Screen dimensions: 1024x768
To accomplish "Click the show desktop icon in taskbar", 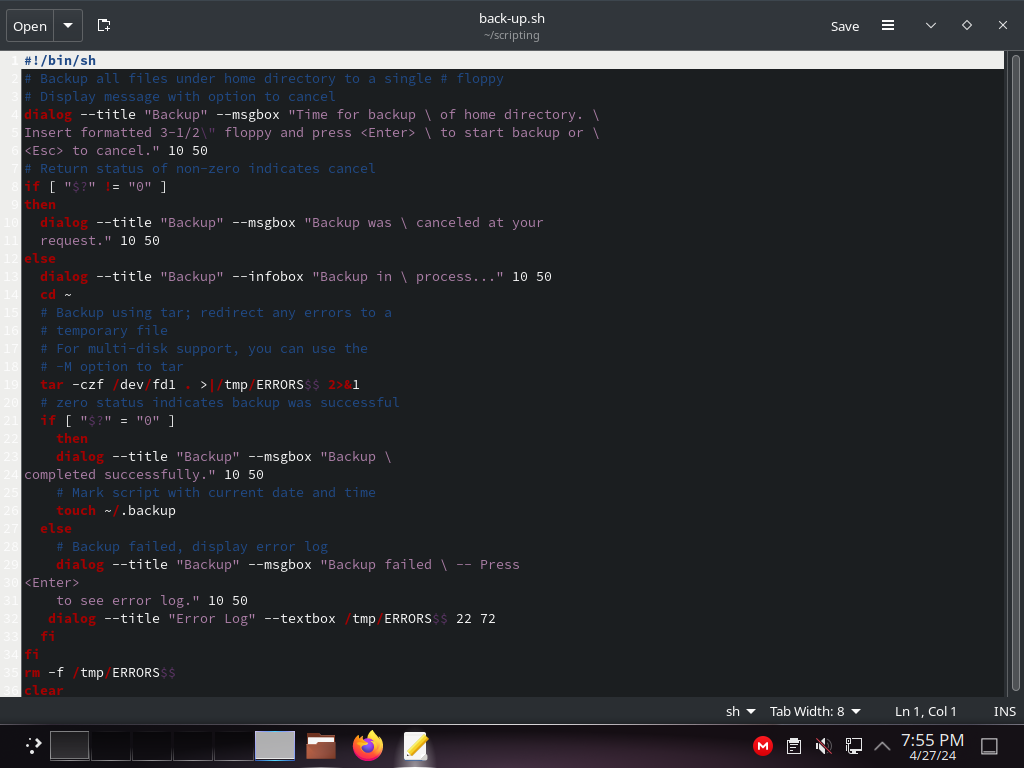I will [x=989, y=746].
